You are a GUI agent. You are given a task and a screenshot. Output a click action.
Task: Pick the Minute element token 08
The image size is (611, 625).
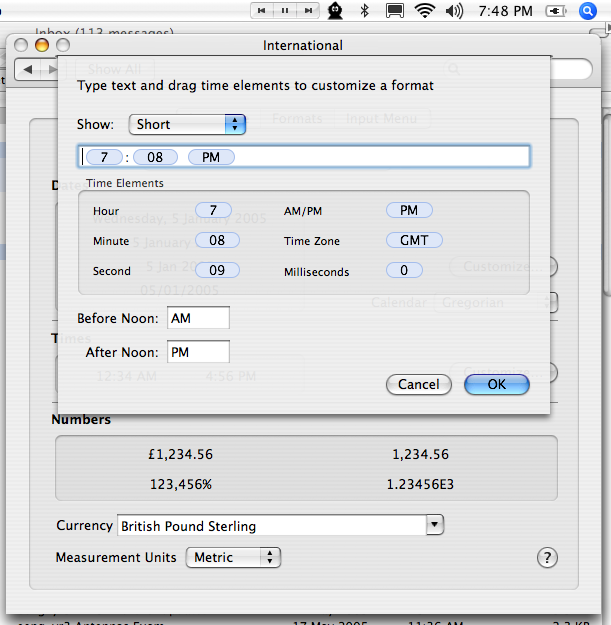pyautogui.click(x=217, y=240)
